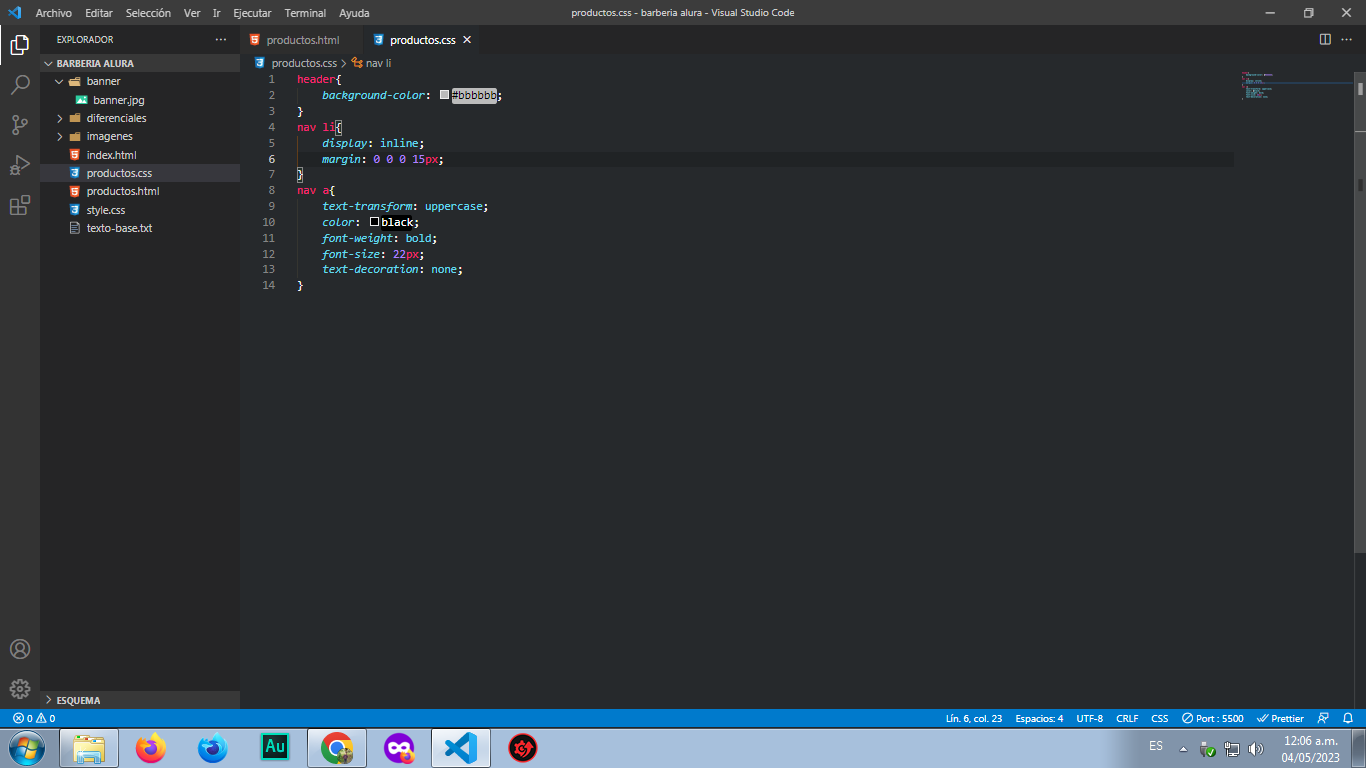The height and width of the screenshot is (768, 1366).
Task: Open the Ir menu
Action: coord(217,13)
